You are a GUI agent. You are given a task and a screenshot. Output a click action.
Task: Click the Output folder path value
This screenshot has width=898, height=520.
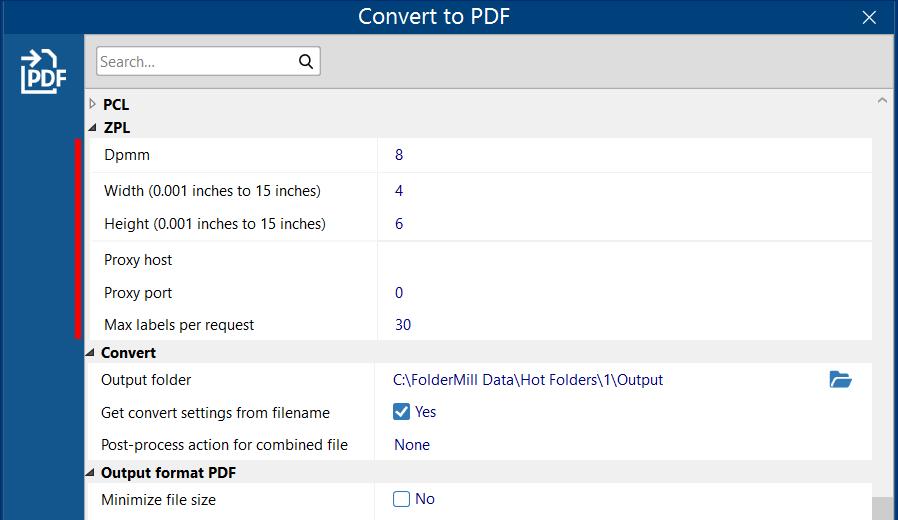click(527, 380)
